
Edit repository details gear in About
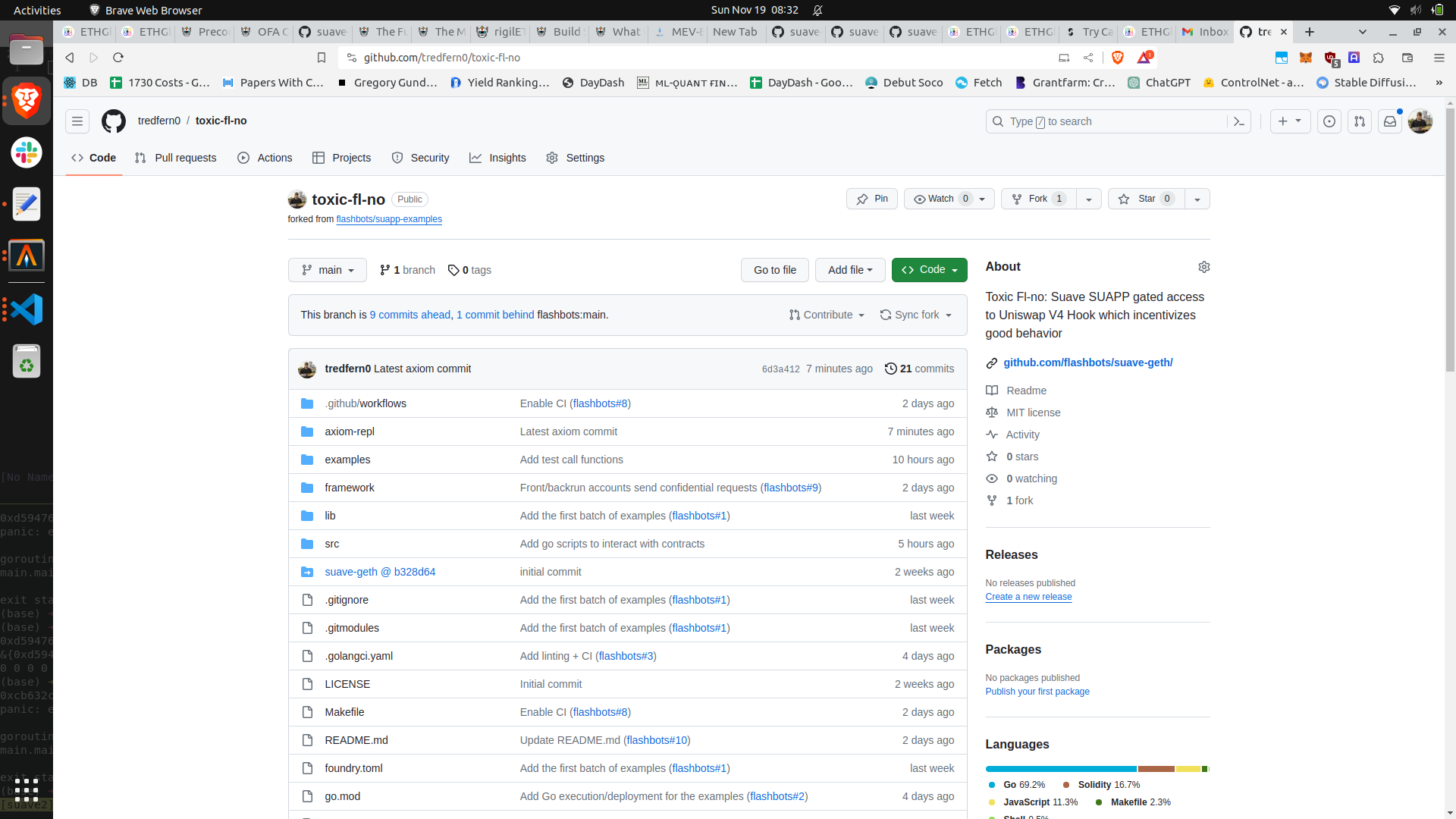click(x=1204, y=267)
